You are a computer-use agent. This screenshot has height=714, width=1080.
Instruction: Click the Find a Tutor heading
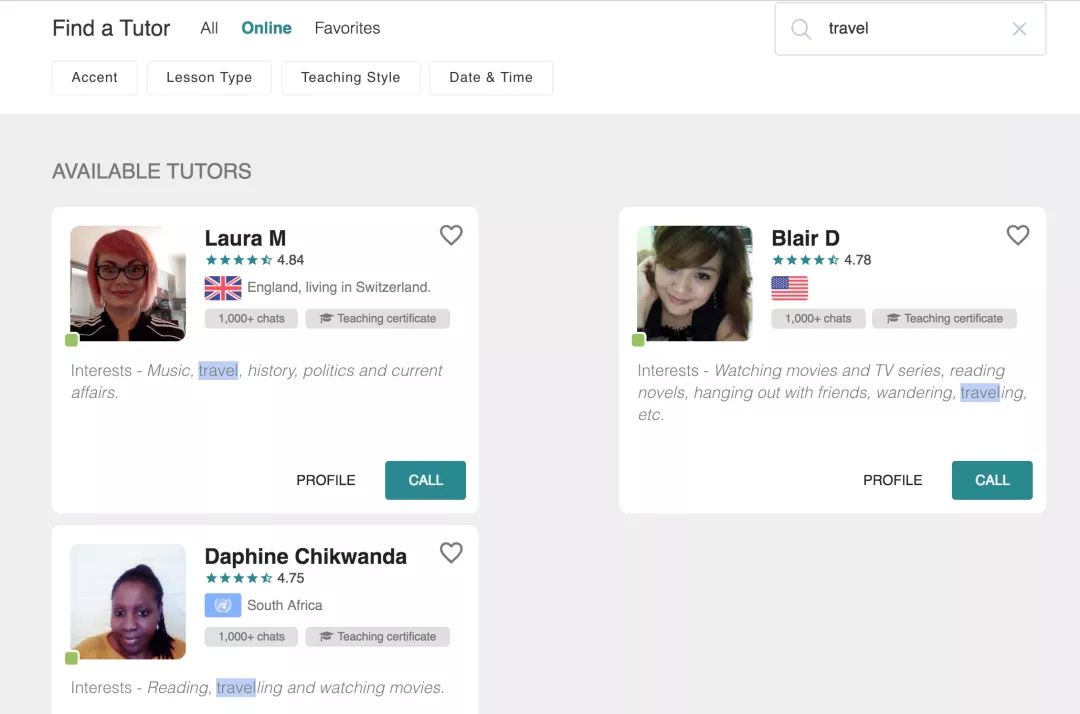111,28
